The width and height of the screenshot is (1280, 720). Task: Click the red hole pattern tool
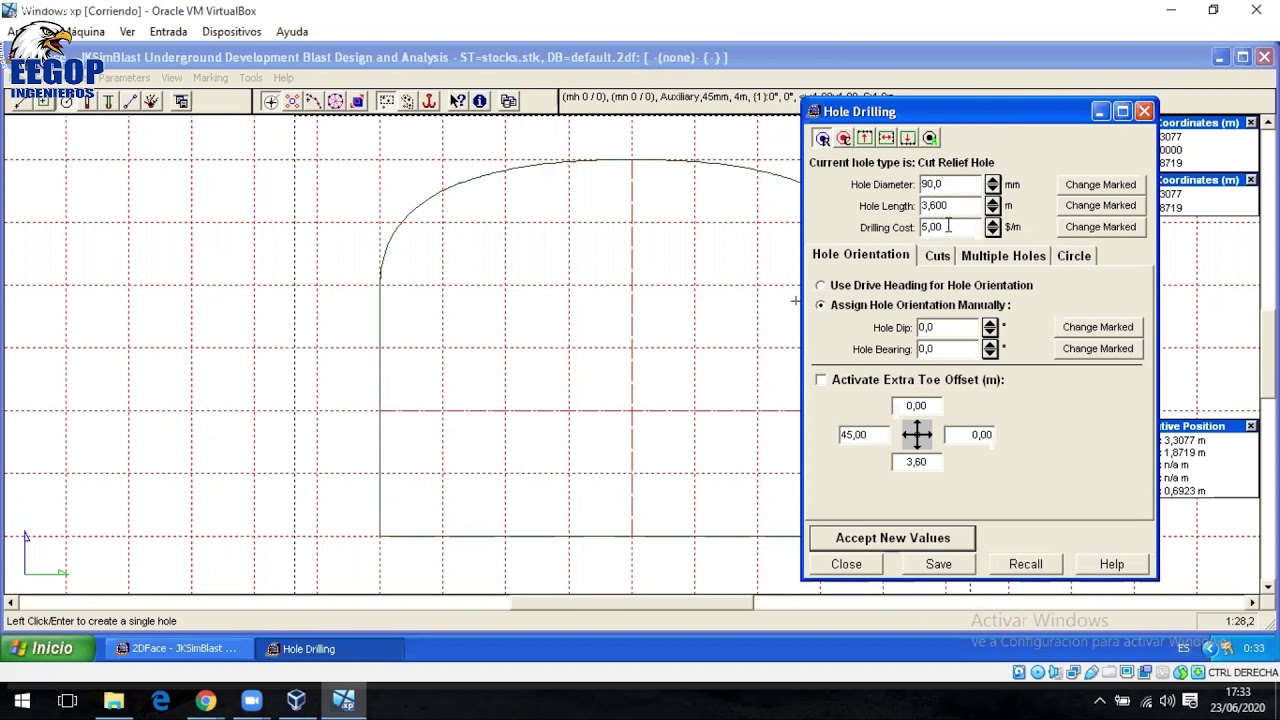pos(292,101)
